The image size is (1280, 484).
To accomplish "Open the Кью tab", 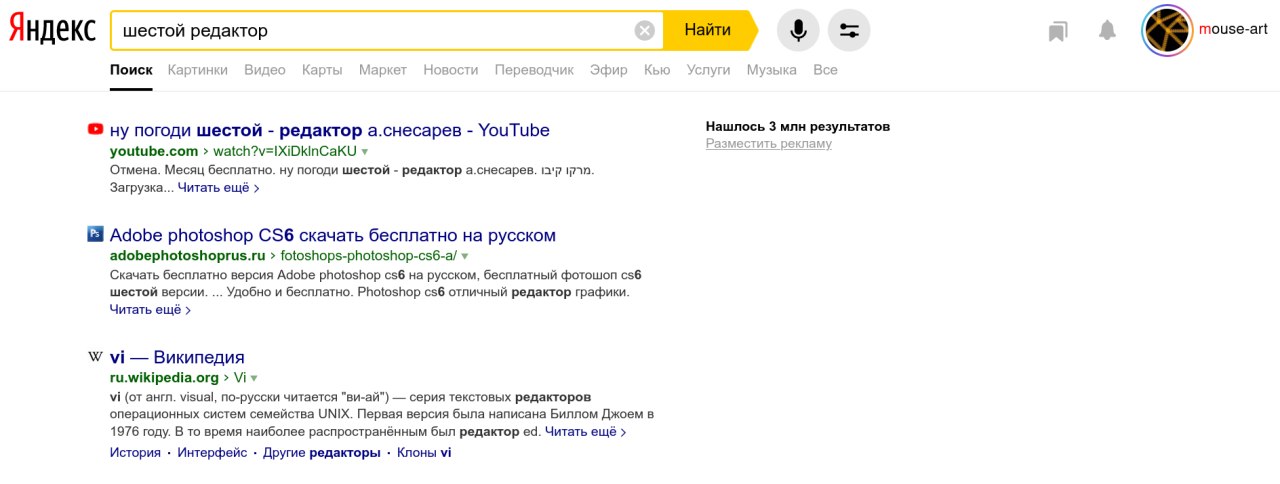I will [x=657, y=70].
